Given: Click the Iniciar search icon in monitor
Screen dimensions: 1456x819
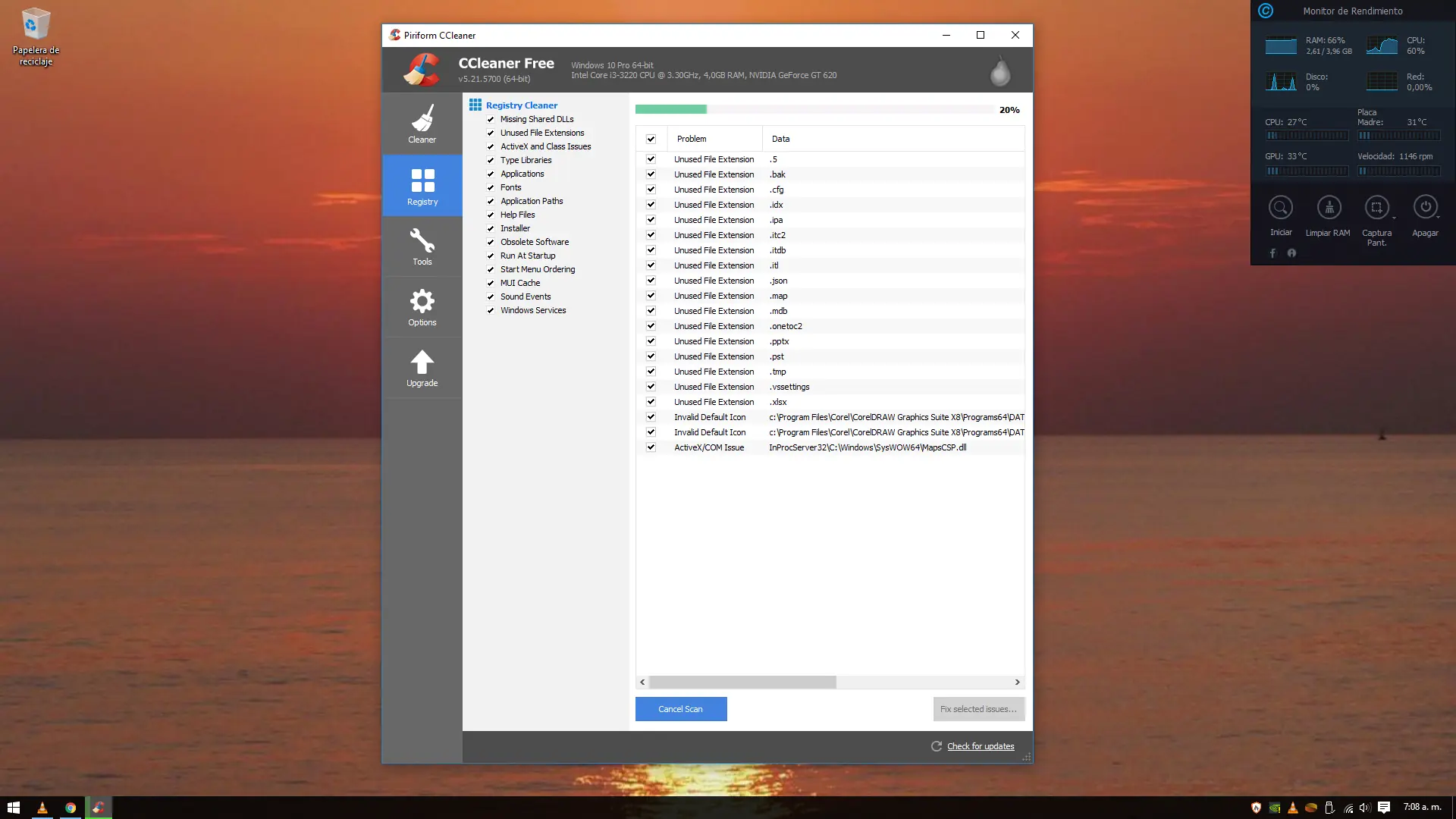Looking at the screenshot, I should click(x=1280, y=208).
